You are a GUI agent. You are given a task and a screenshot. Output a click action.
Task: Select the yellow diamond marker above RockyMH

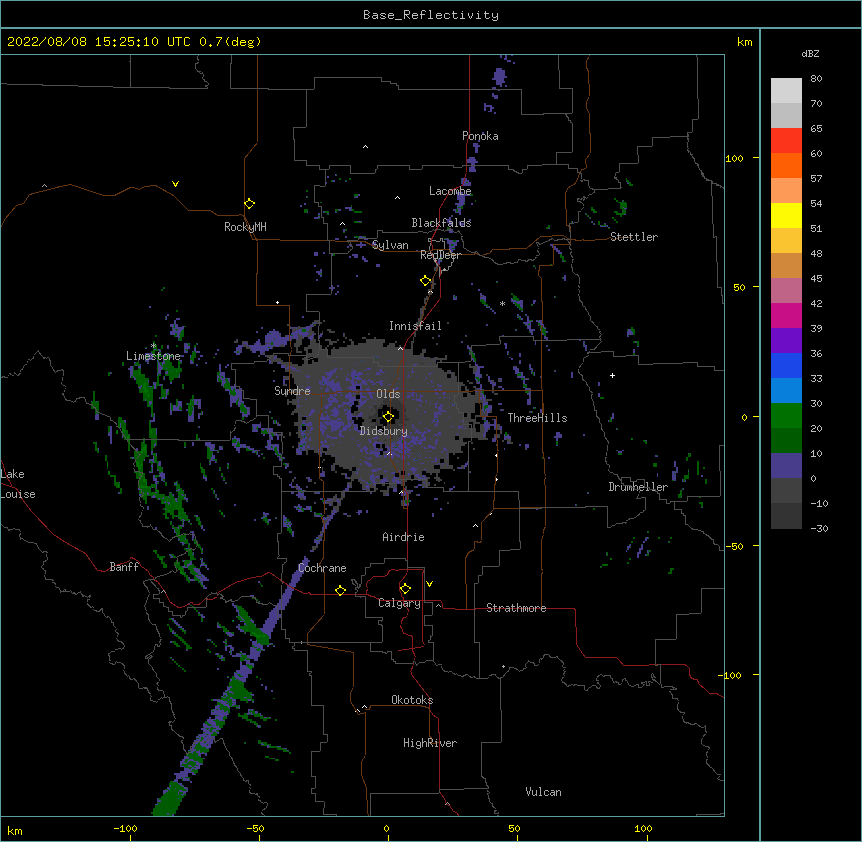(x=250, y=204)
